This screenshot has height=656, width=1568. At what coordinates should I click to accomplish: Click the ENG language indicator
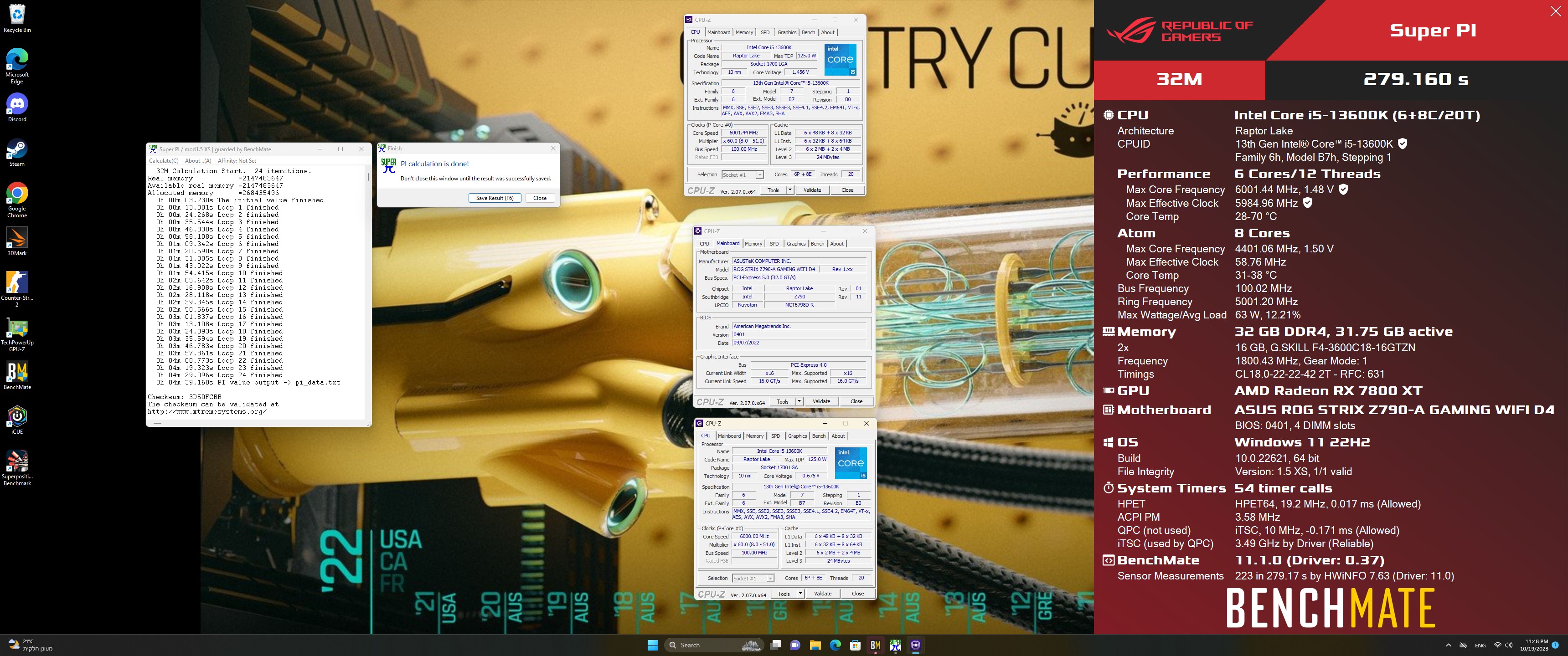pos(1480,646)
